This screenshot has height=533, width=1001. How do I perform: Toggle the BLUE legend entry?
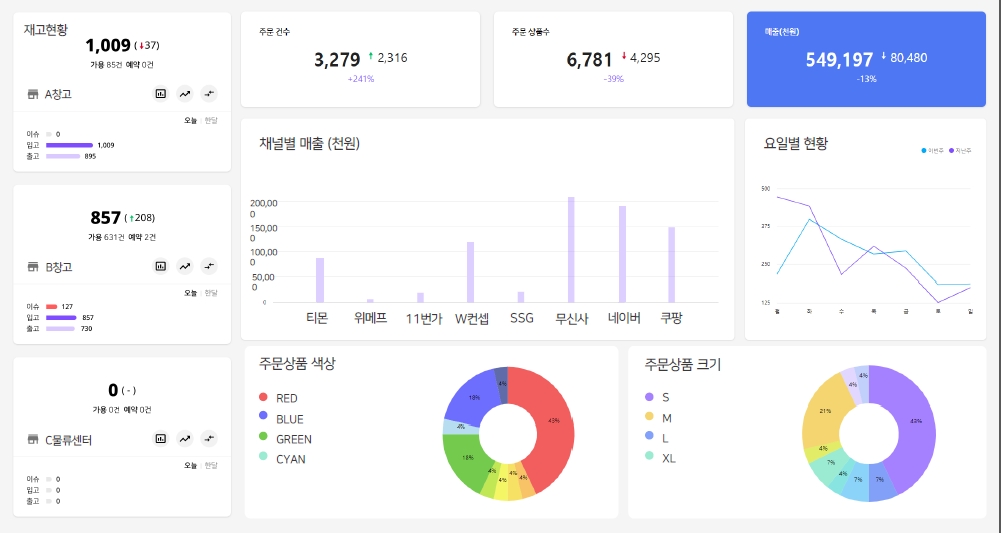pos(281,419)
